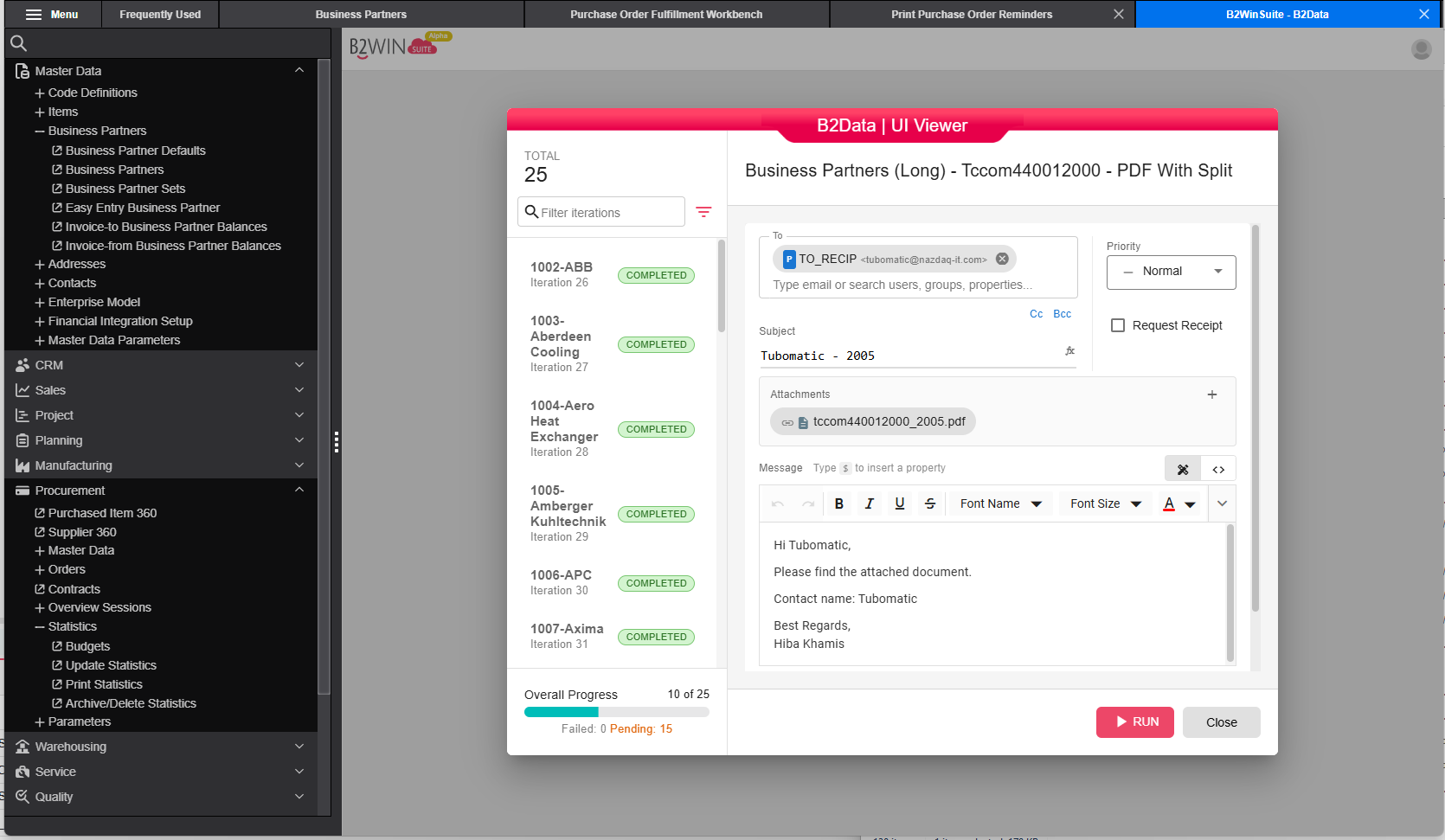Screen dimensions: 1445x840
Task: Click the RUN button
Action: coord(1135,722)
